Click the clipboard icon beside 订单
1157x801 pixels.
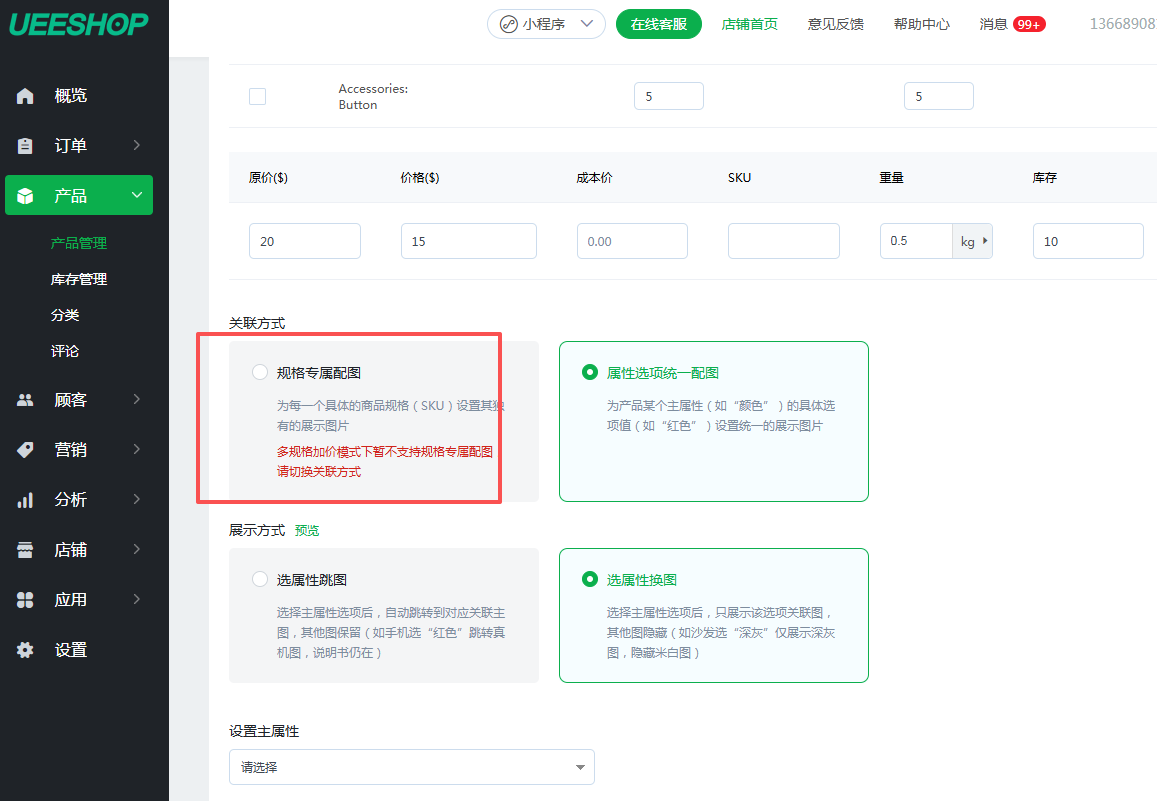tap(25, 146)
